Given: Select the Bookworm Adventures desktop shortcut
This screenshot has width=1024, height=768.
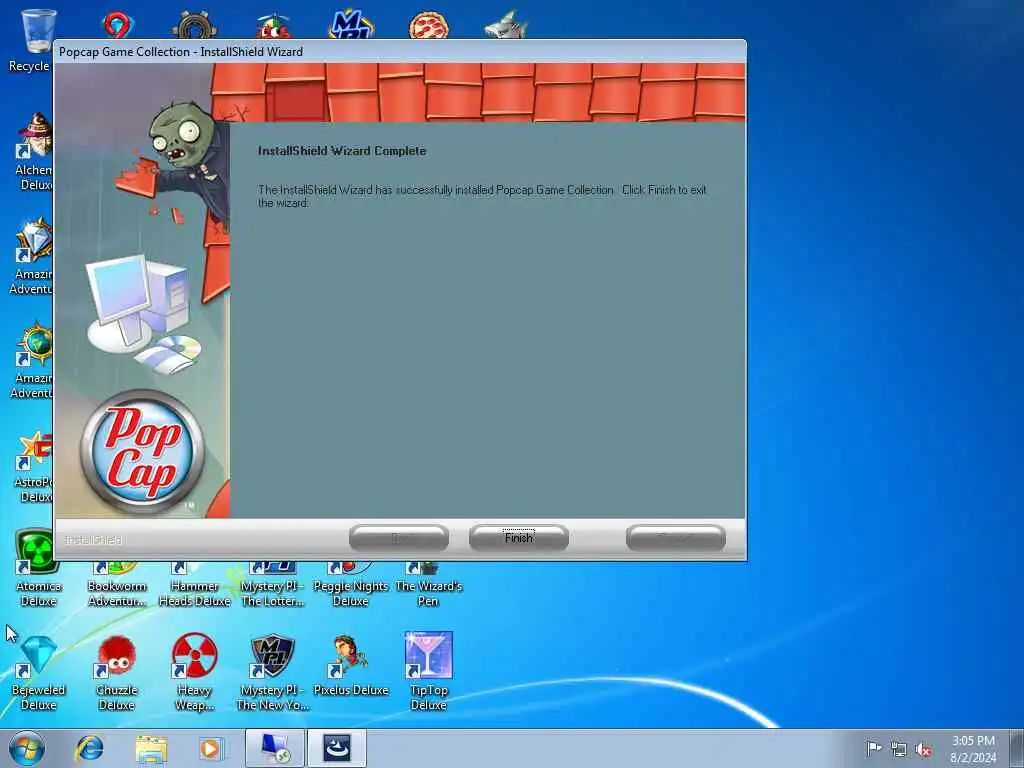Looking at the screenshot, I should [117, 585].
